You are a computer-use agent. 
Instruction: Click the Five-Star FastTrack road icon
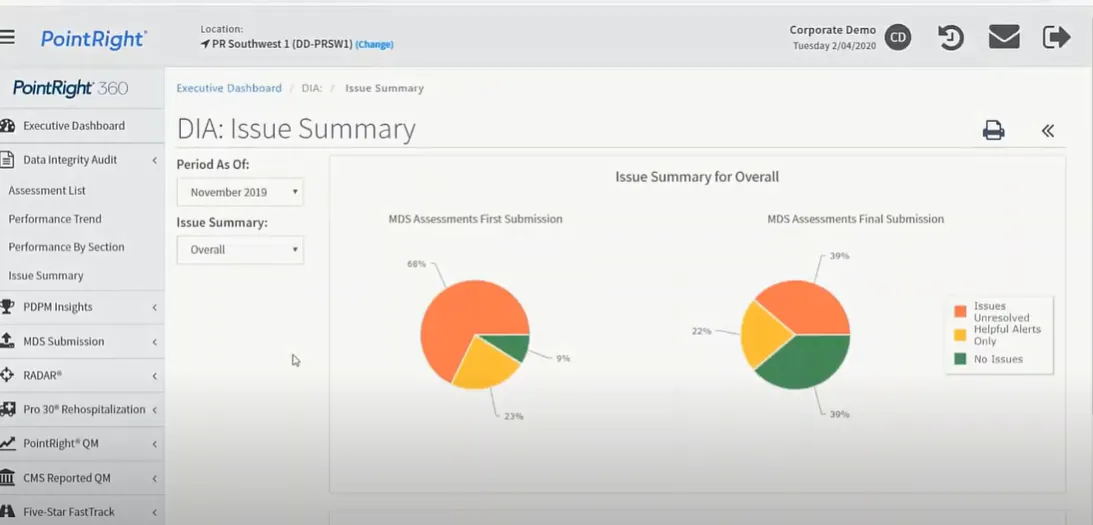click(x=8, y=512)
